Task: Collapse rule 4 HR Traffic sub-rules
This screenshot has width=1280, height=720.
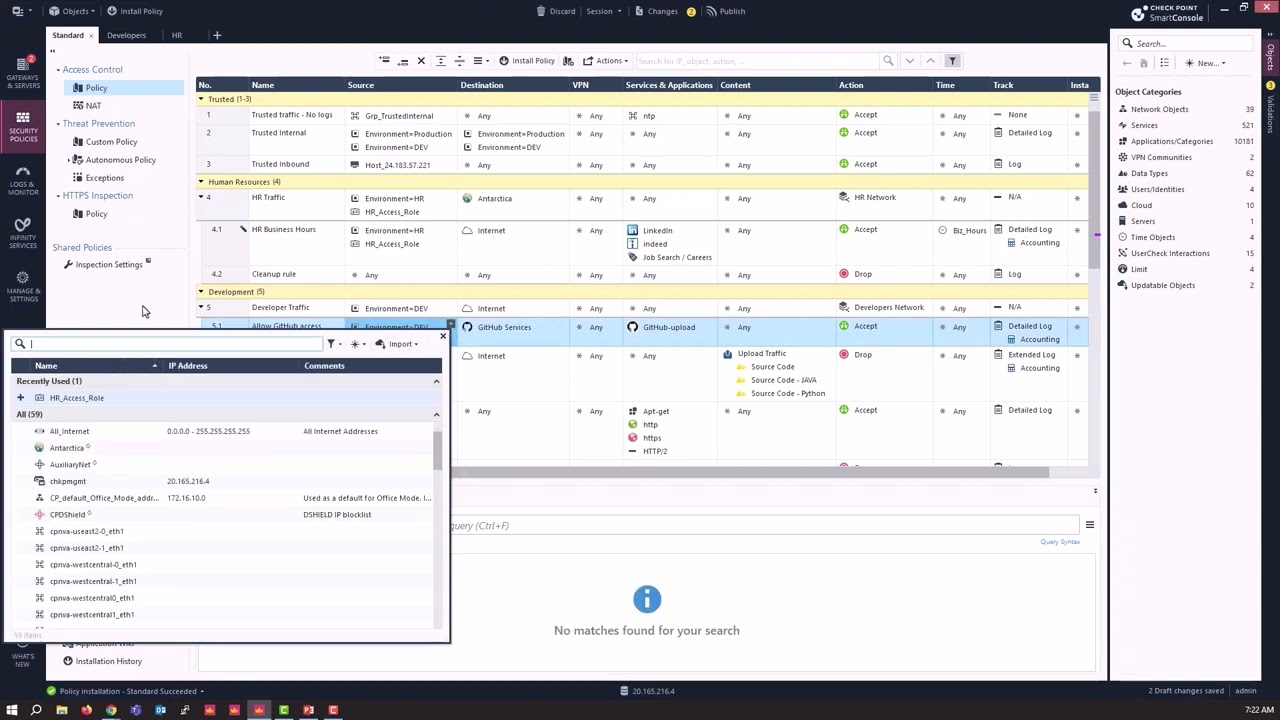Action: point(201,197)
